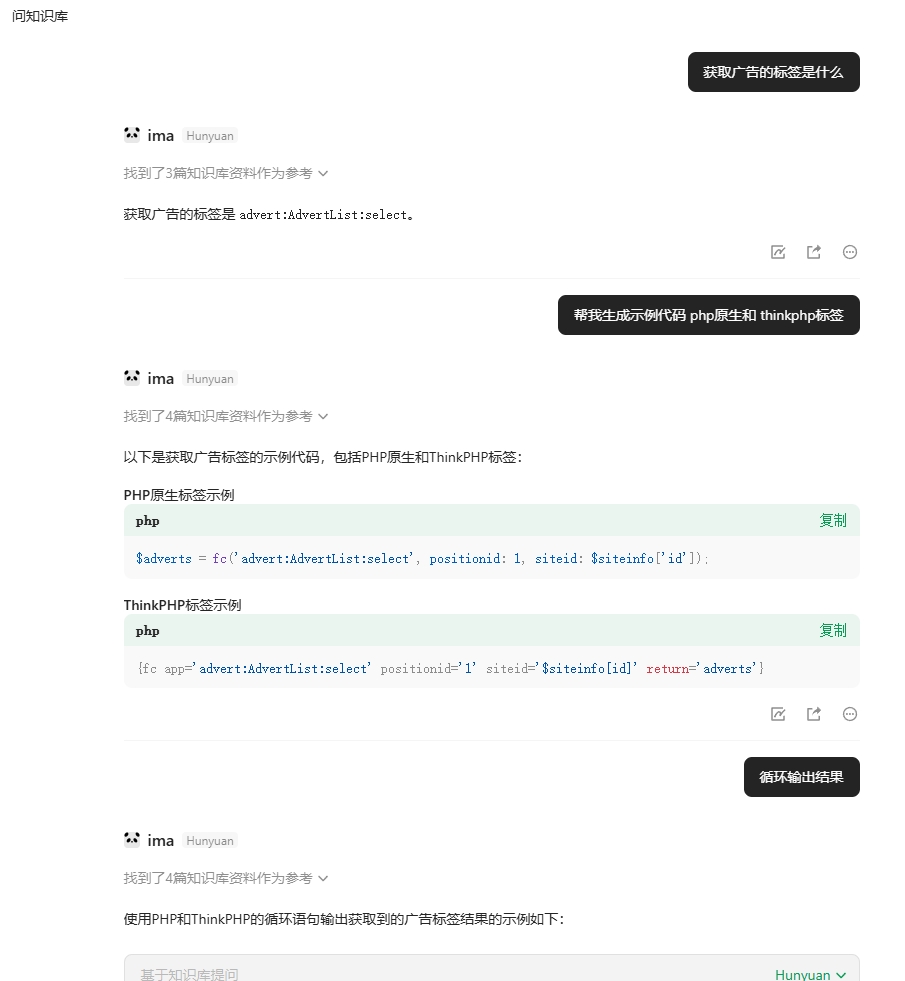
Task: Copy the PHP原生 code block with 复制
Action: [832, 521]
